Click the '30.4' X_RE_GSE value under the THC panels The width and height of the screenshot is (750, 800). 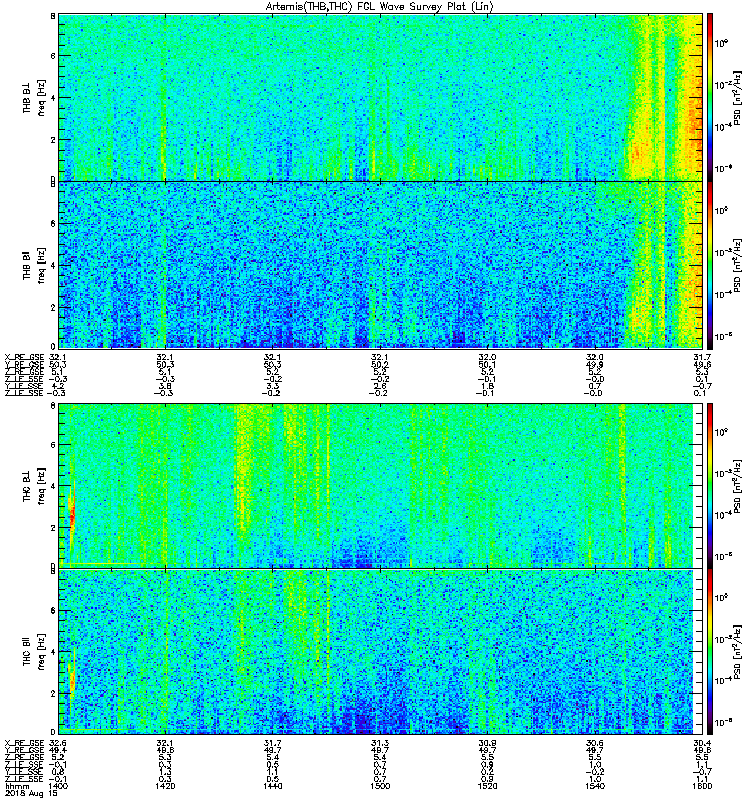coord(702,743)
